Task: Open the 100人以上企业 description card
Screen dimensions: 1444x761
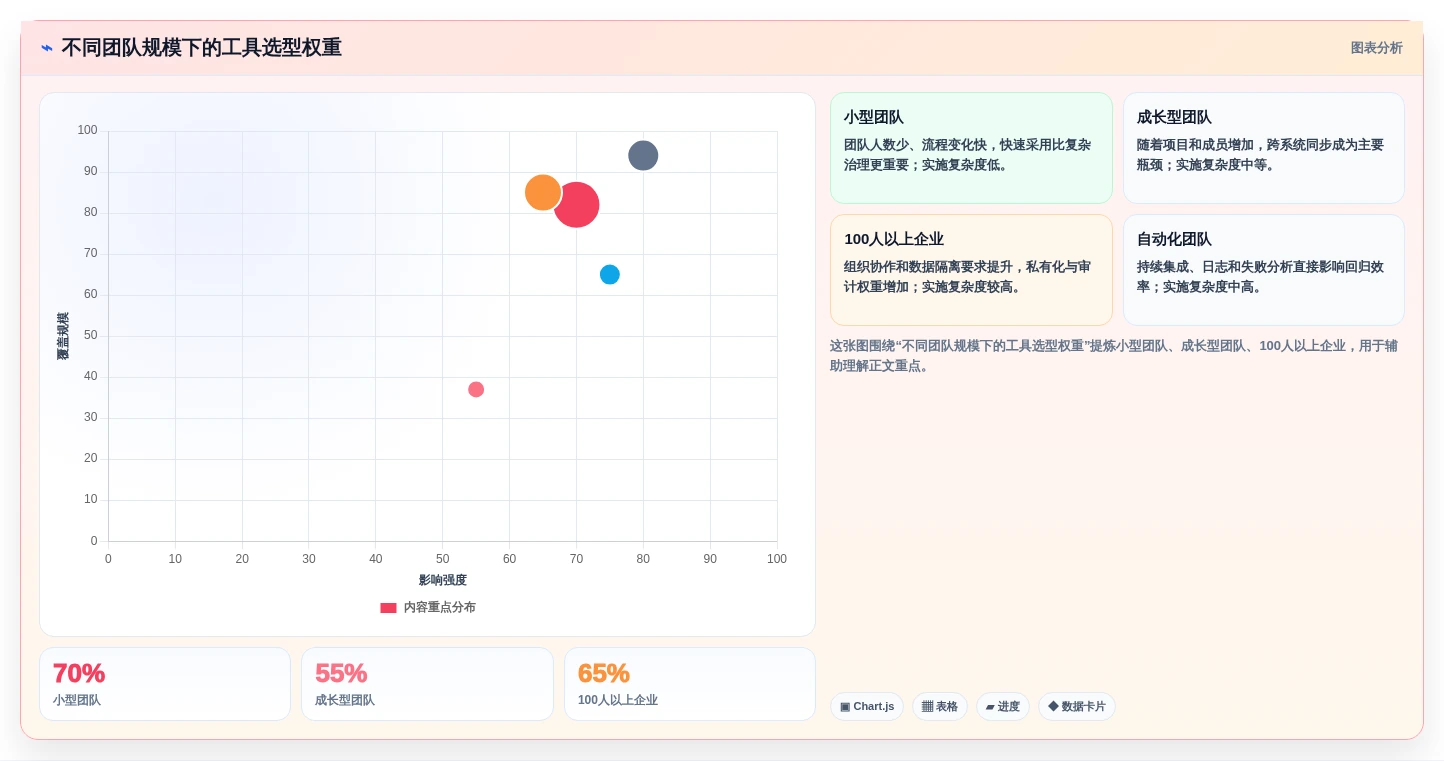Action: point(971,270)
